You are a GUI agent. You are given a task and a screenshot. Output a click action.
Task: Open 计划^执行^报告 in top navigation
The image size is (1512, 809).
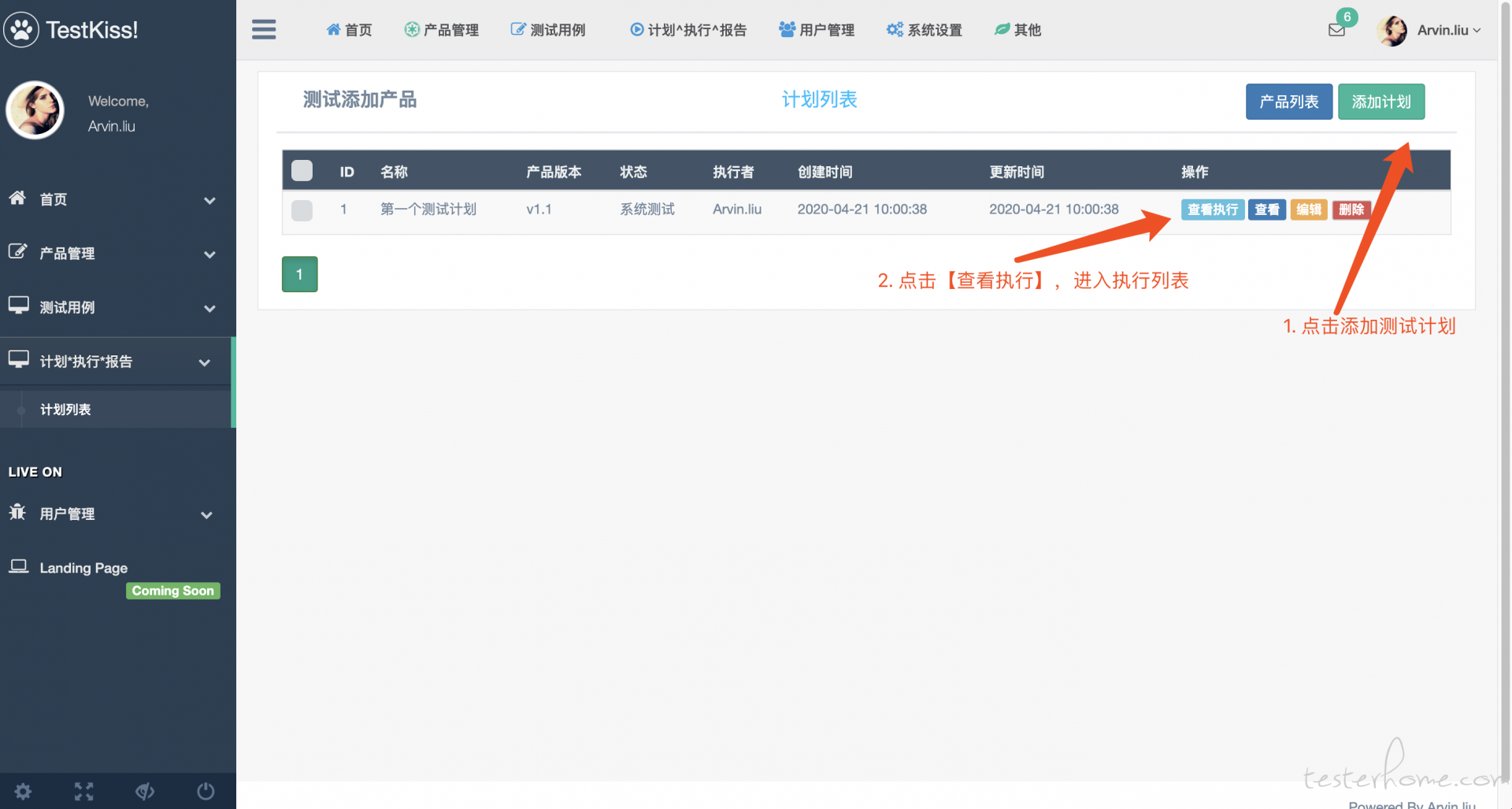coord(688,30)
